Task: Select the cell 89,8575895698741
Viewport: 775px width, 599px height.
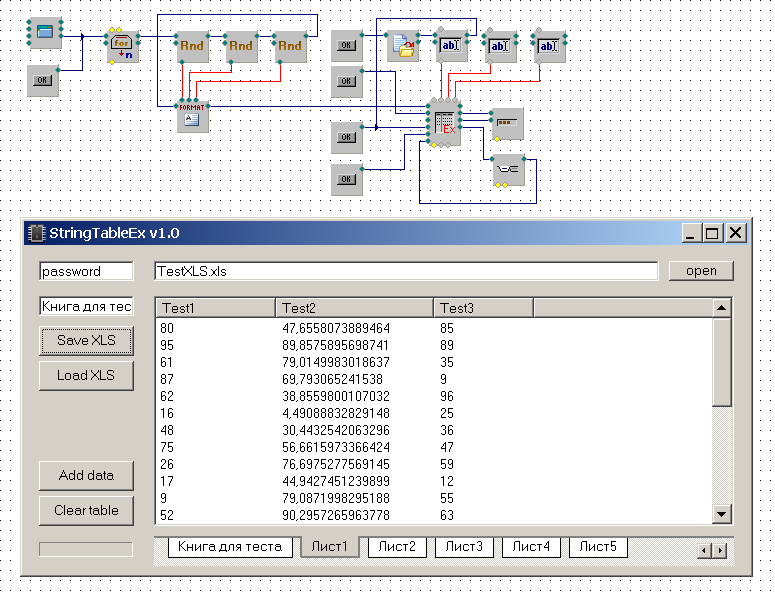Action: pos(336,345)
